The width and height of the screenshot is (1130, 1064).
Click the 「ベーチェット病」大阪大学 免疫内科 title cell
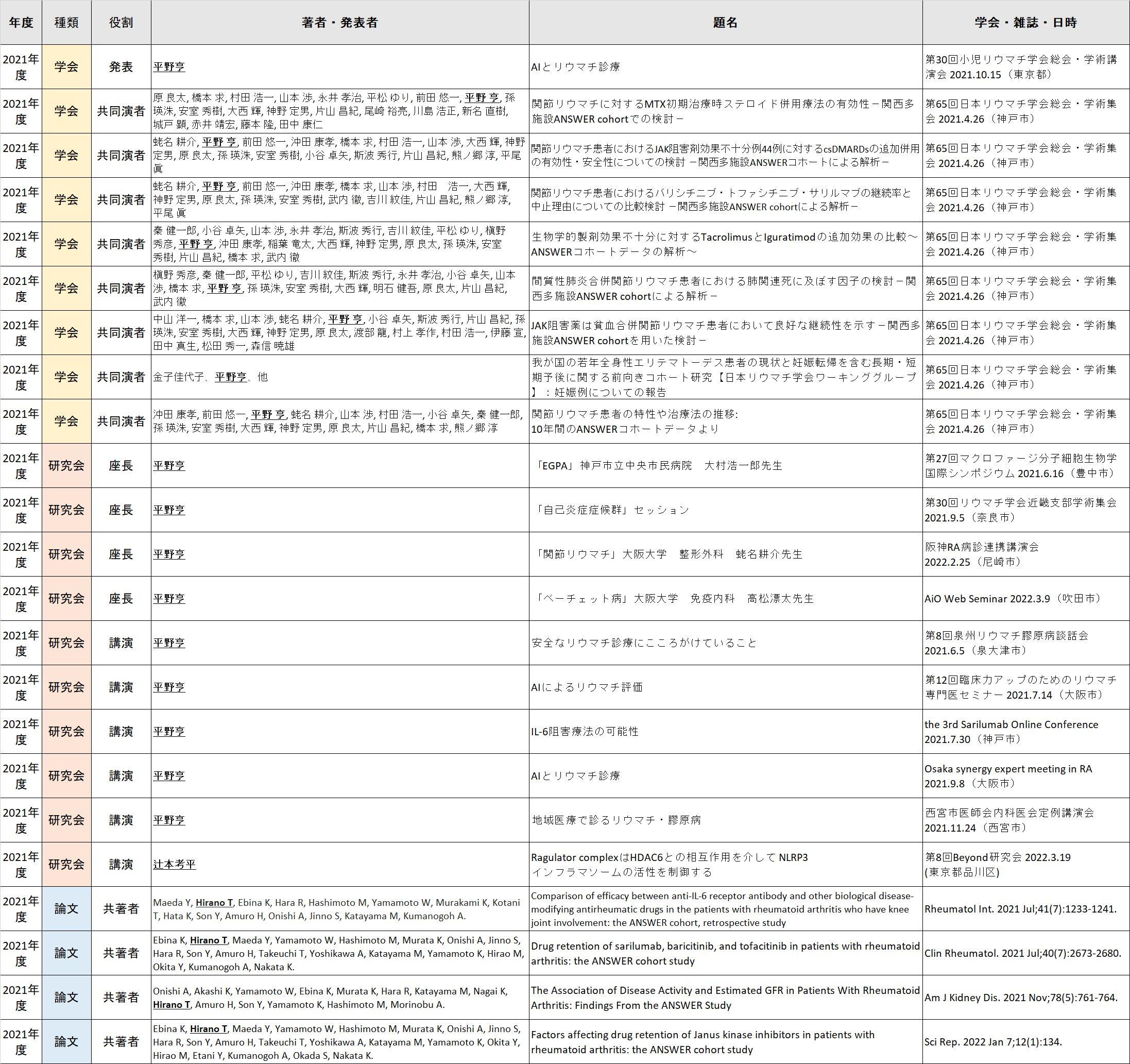tap(725, 599)
